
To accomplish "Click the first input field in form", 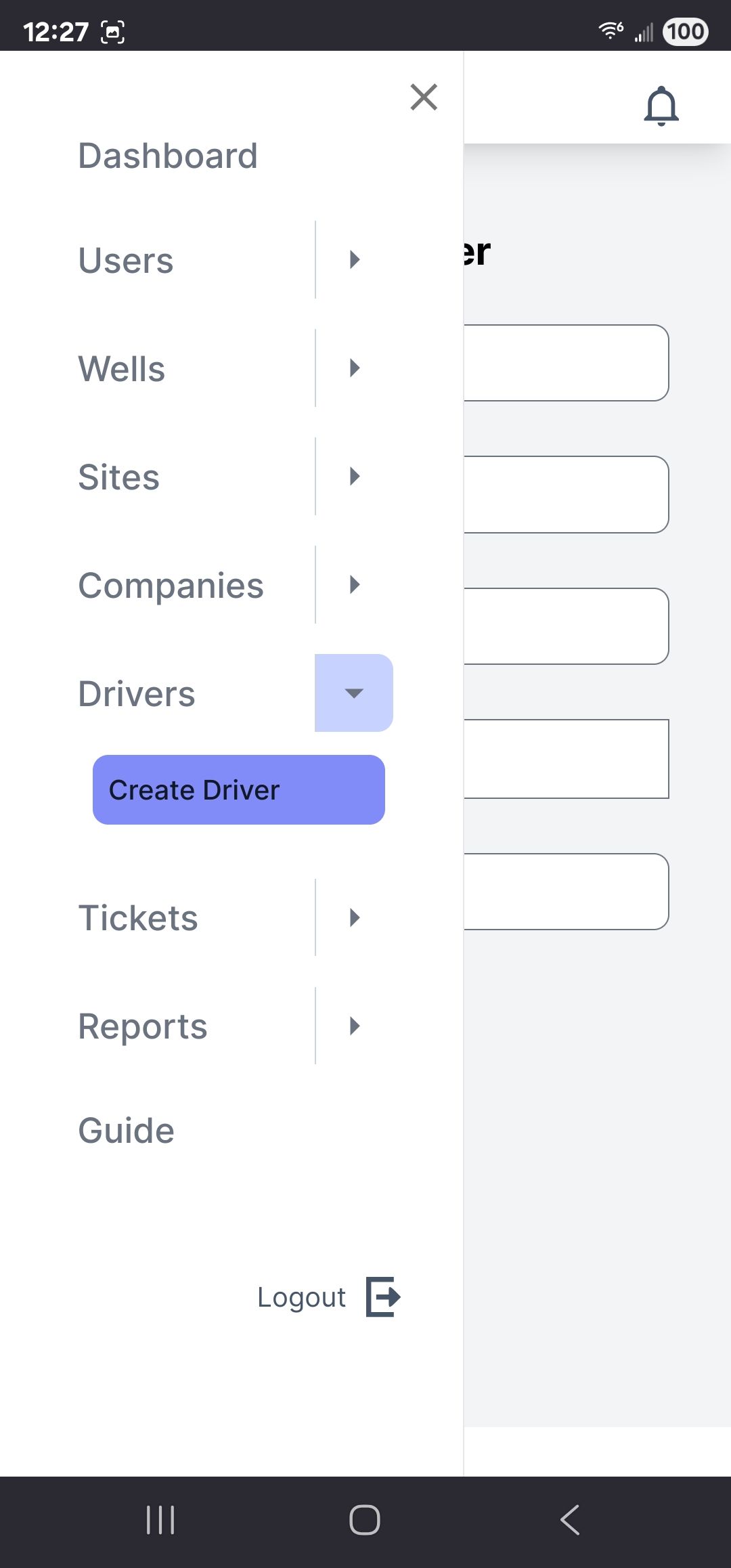I will pos(566,363).
